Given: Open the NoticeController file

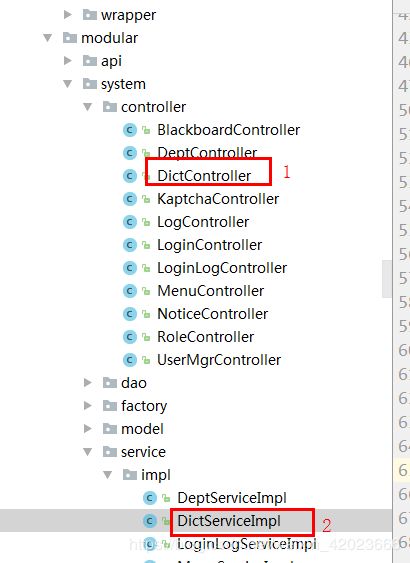Looking at the screenshot, I should click(213, 314).
